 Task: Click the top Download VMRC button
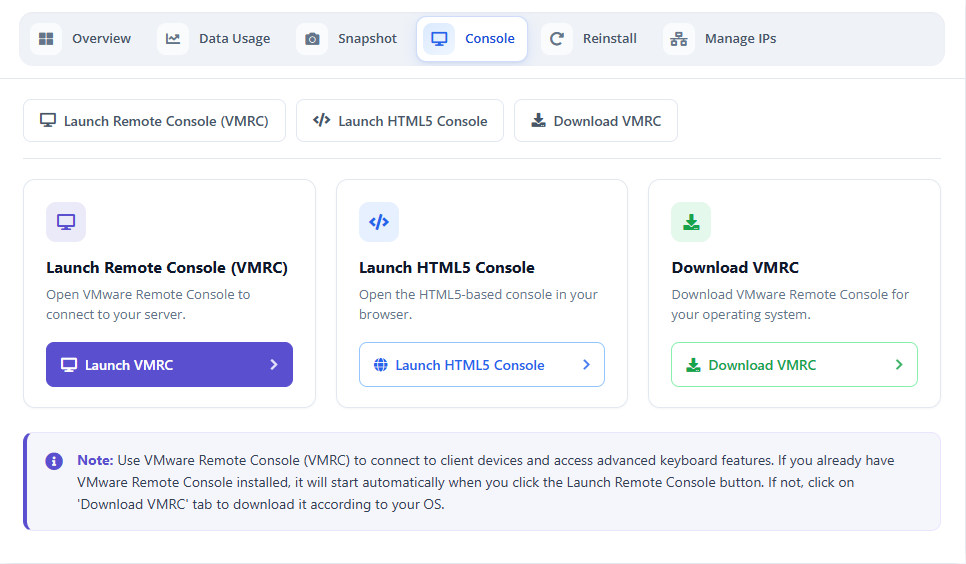pyautogui.click(x=596, y=121)
